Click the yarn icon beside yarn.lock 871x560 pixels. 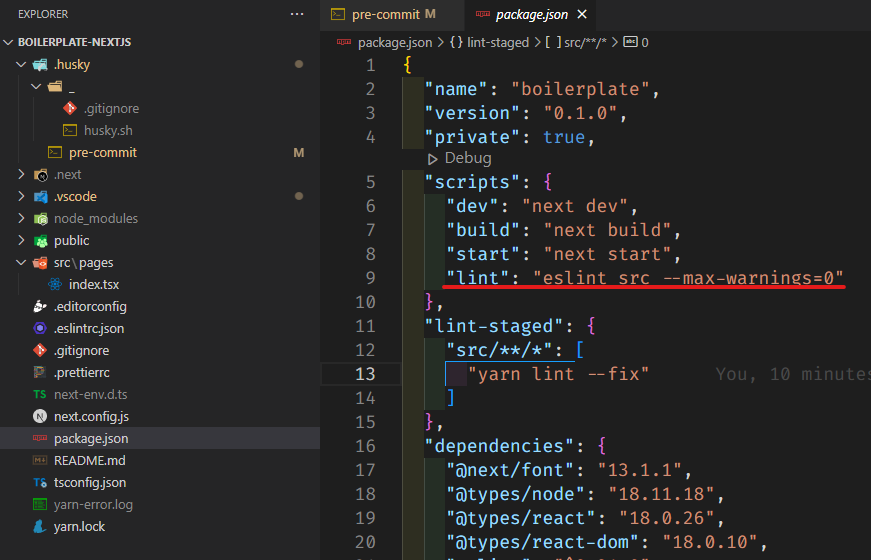tap(40, 526)
